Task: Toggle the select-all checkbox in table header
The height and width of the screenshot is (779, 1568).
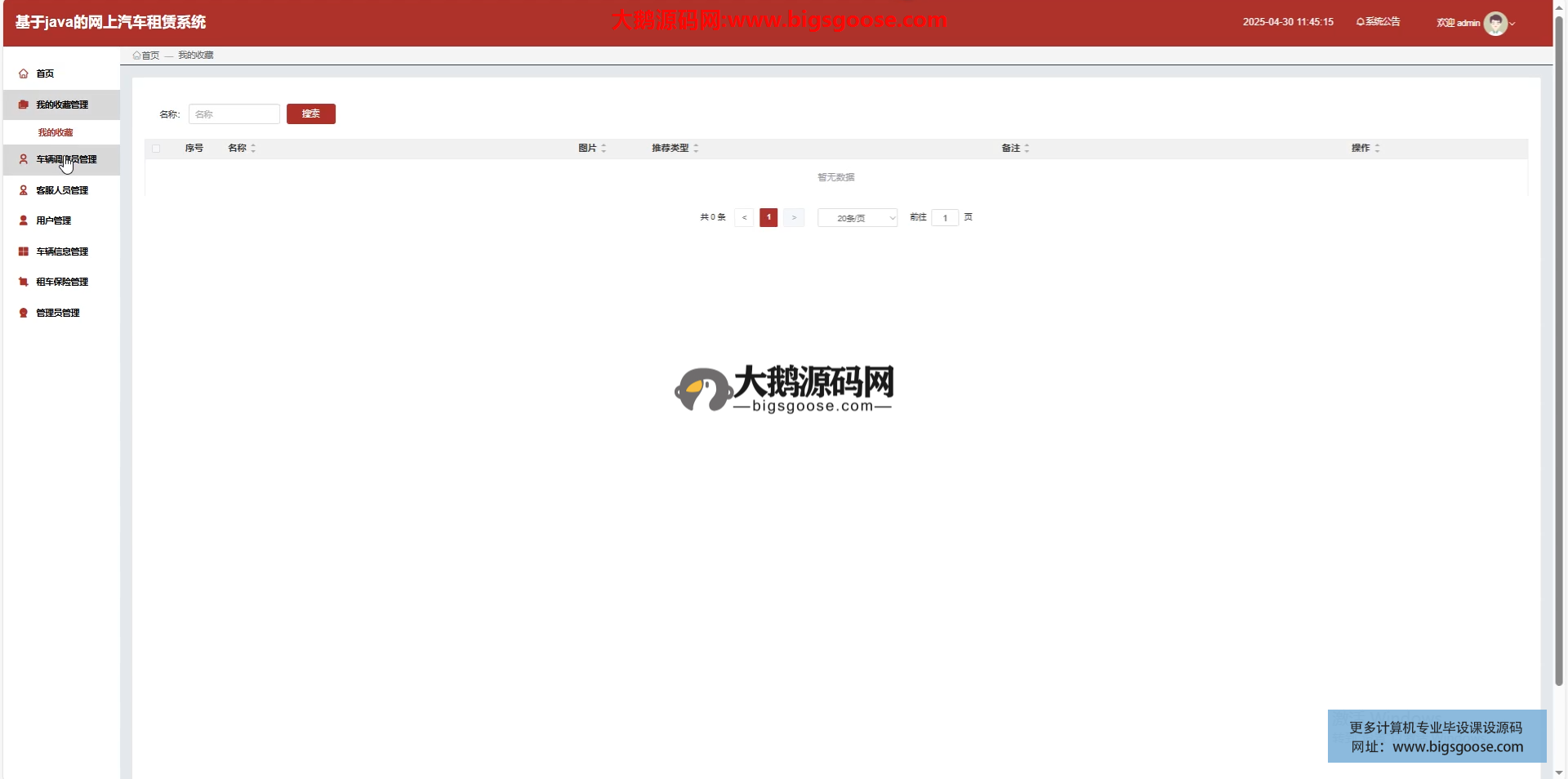Action: click(x=156, y=149)
